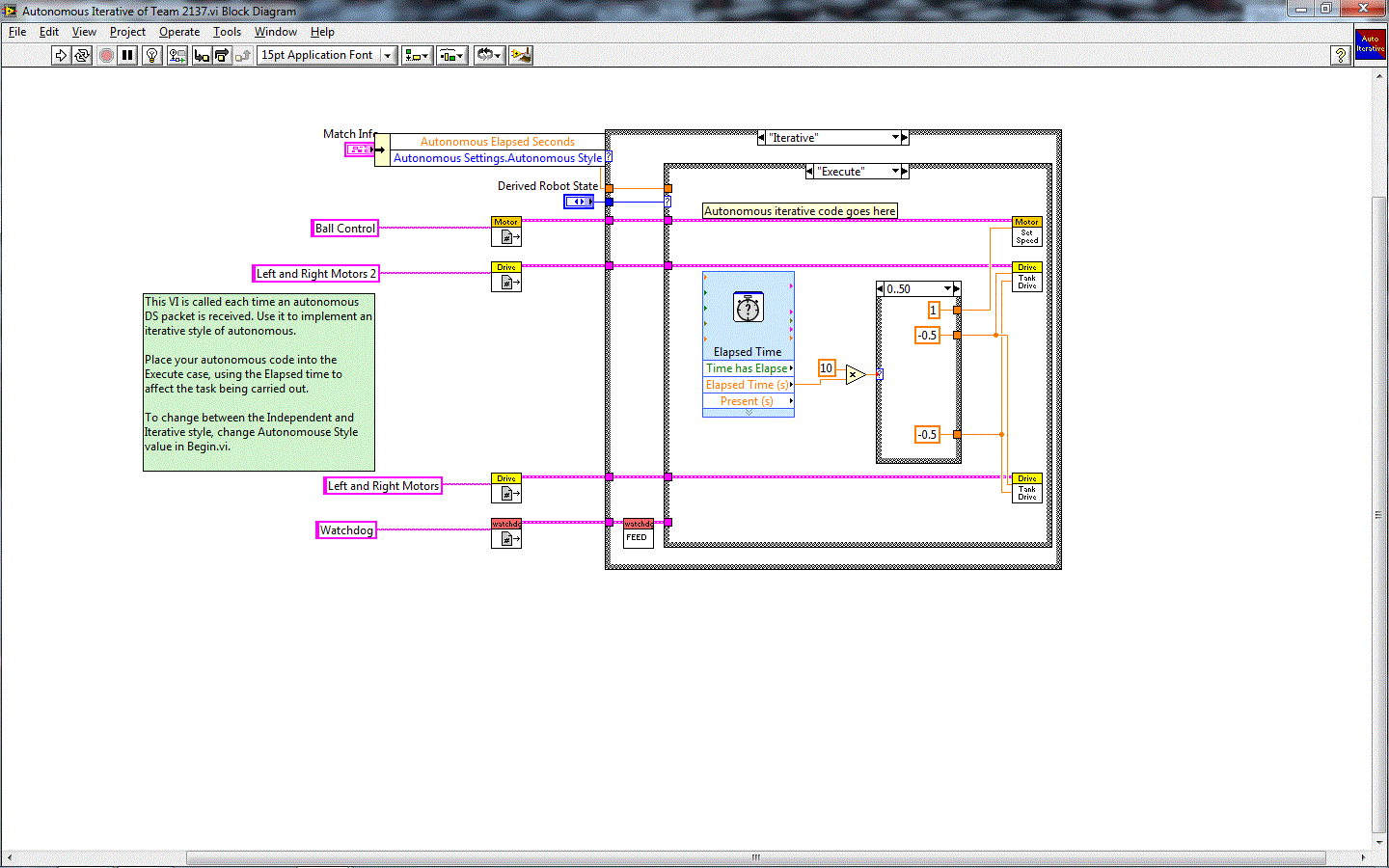
Task: Select the Derived Robot State enum terminal
Action: click(579, 202)
